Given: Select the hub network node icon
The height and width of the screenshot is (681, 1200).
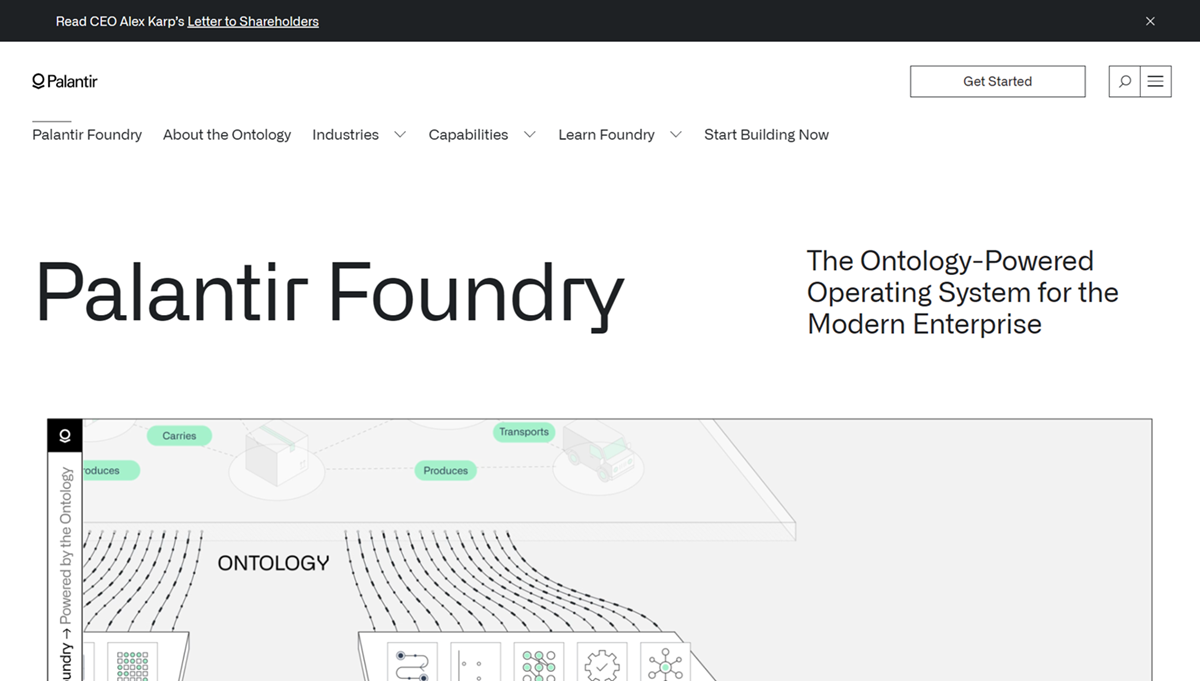Looking at the screenshot, I should [665, 664].
